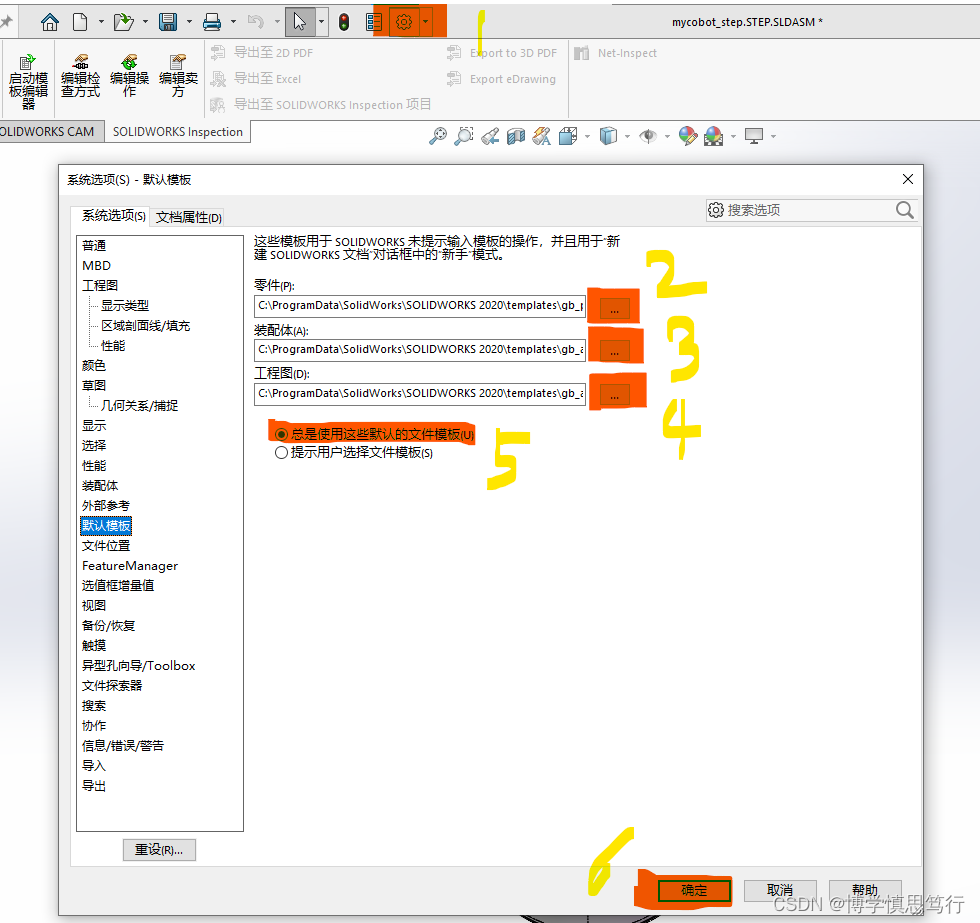Image resolution: width=980 pixels, height=923 pixels.
Task: Click Zoom to Fit magnifier icon
Action: [x=438, y=136]
